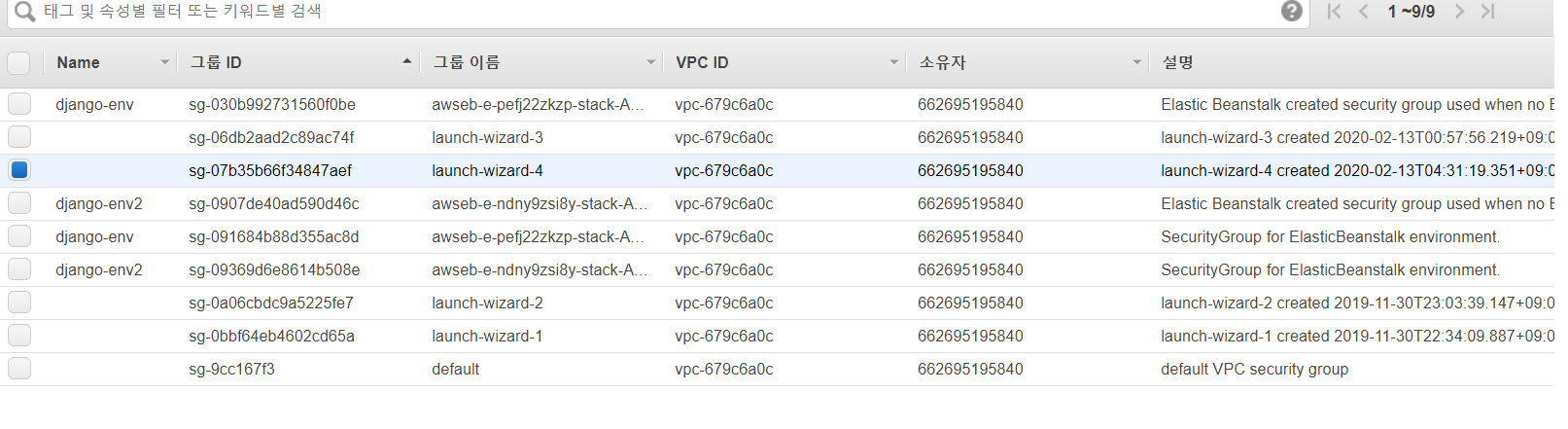Click awseb-e-ndny9zsi8y group name in sg-0907de40ad590d46c row
The image size is (1568, 429).
point(540,203)
